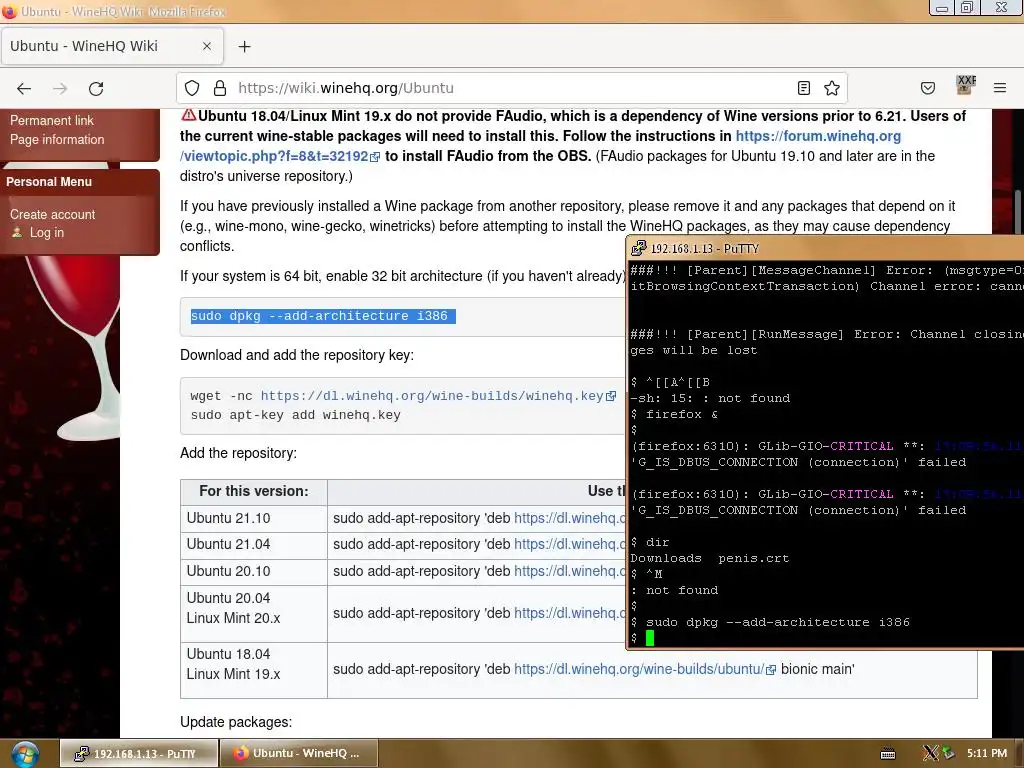The width and height of the screenshot is (1024, 768).
Task: Click 'Downloads' in the PuTTY dir output
Action: [x=665, y=558]
